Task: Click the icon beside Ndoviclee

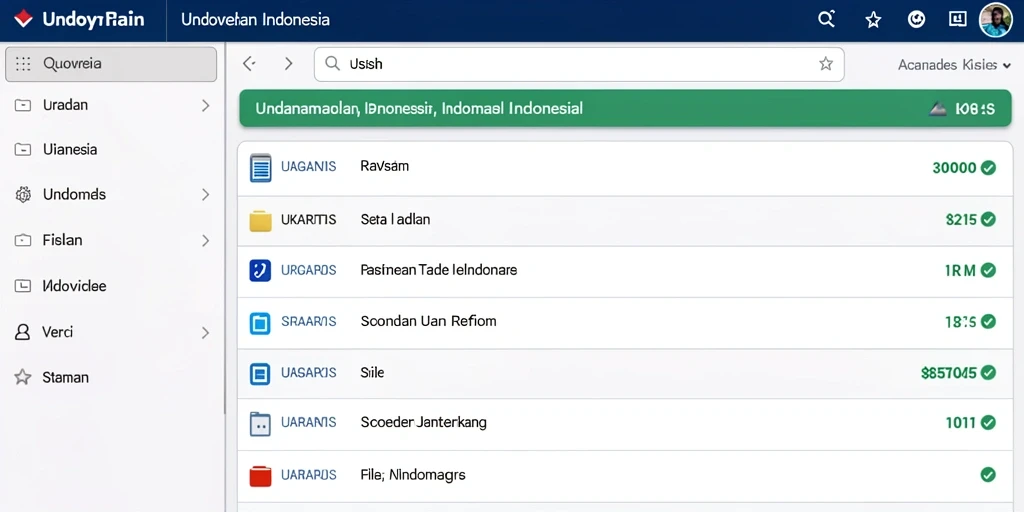Action: (x=23, y=285)
